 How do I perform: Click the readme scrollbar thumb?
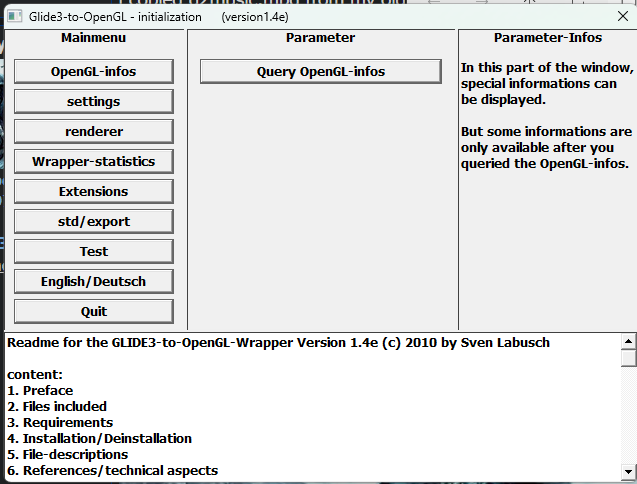coord(628,358)
